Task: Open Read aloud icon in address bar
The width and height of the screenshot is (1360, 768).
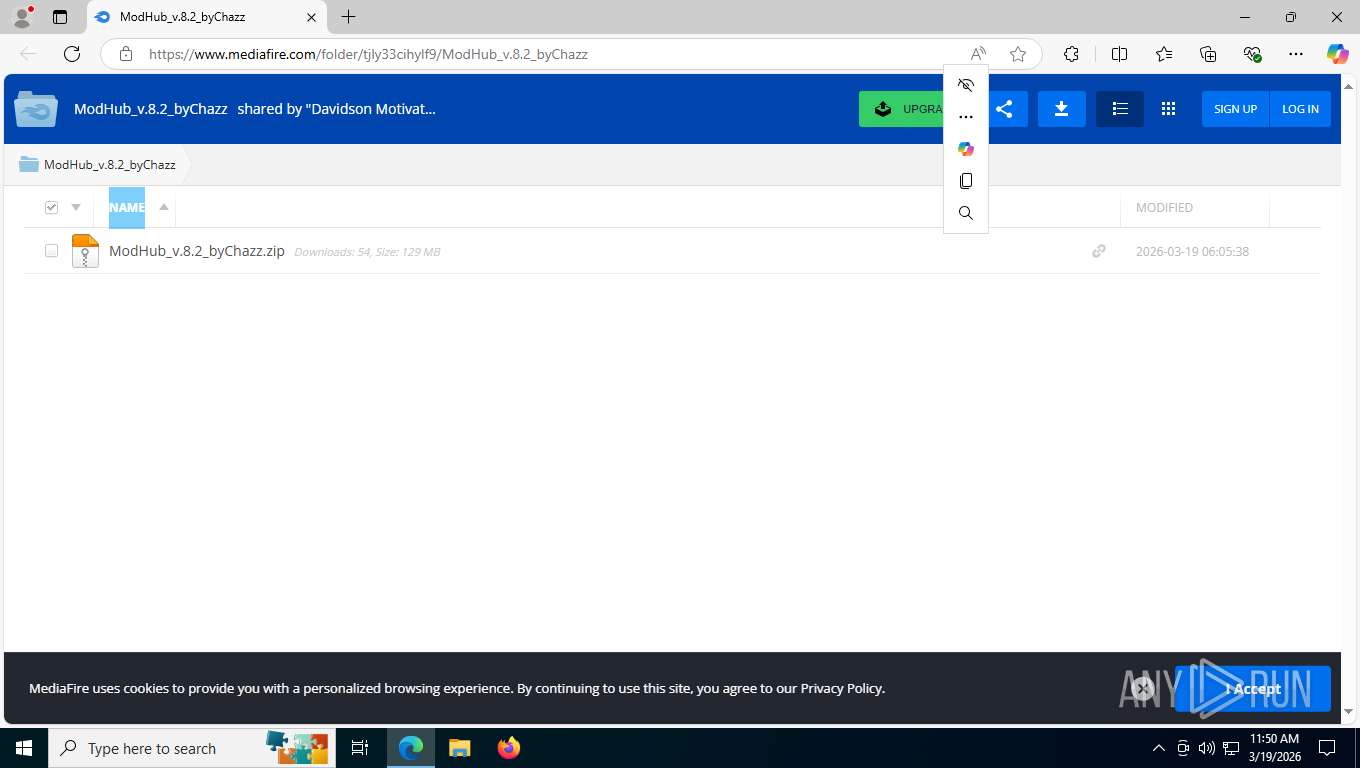Action: point(978,54)
